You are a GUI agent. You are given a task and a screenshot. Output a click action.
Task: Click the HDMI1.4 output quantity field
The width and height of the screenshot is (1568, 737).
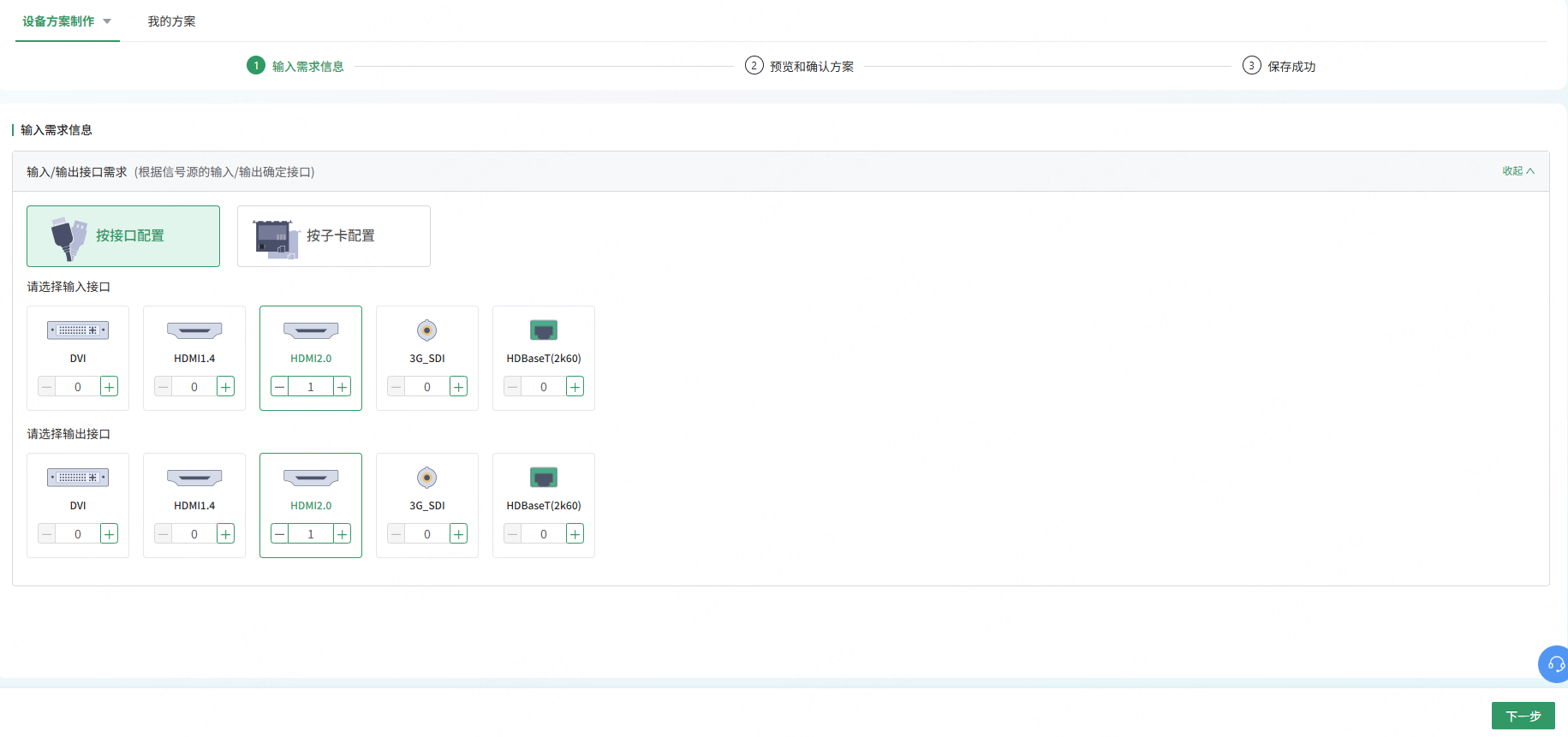click(194, 534)
